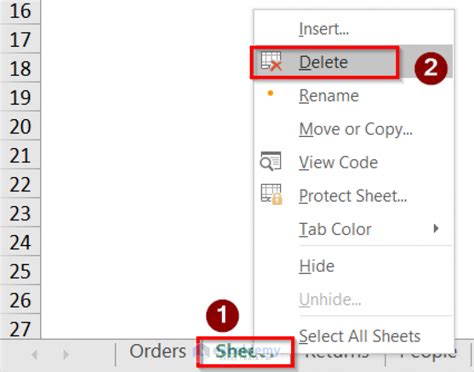Select row 20 header

point(20,126)
